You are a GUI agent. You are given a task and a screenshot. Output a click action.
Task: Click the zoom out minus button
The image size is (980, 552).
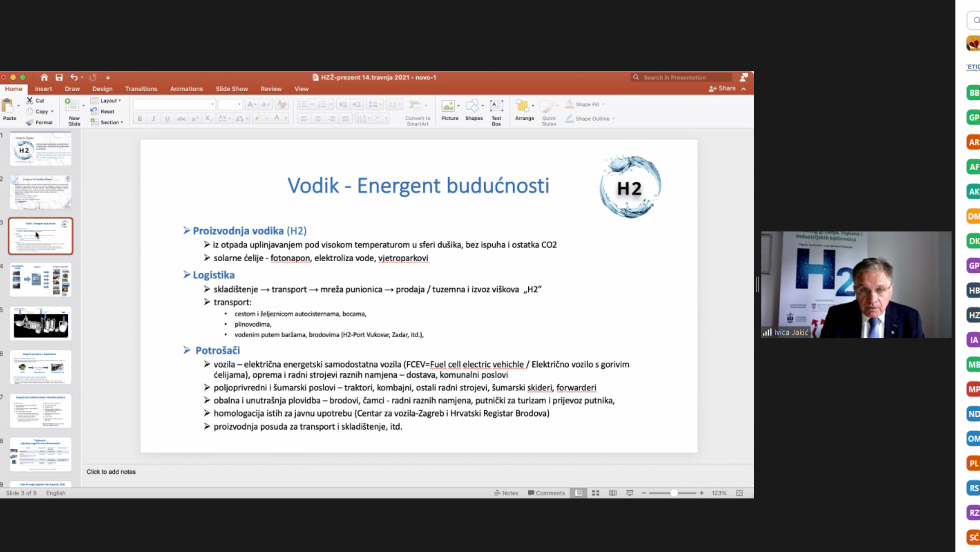coord(644,493)
